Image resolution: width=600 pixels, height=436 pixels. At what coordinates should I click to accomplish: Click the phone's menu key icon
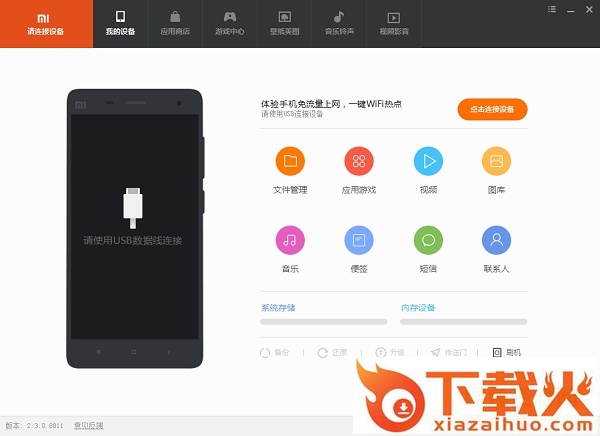(98, 352)
